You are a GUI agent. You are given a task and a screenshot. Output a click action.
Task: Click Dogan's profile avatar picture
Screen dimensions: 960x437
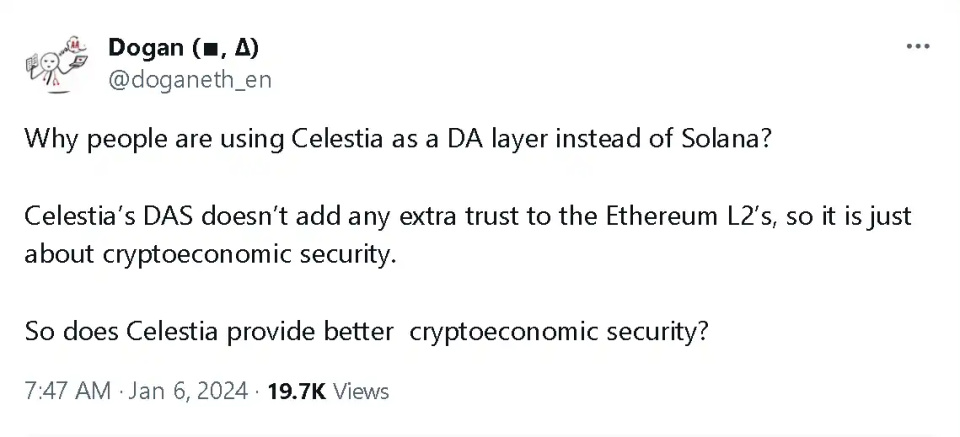pyautogui.click(x=55, y=62)
